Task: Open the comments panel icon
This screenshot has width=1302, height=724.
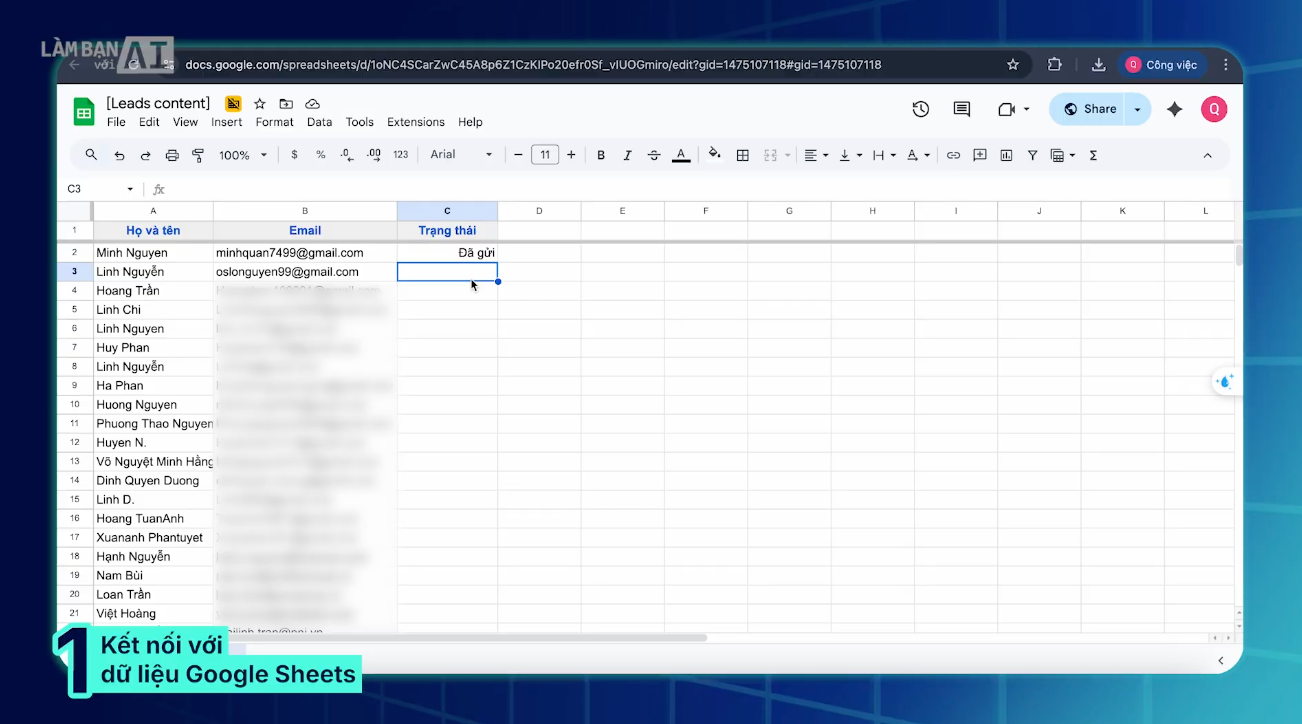Action: tap(962, 109)
